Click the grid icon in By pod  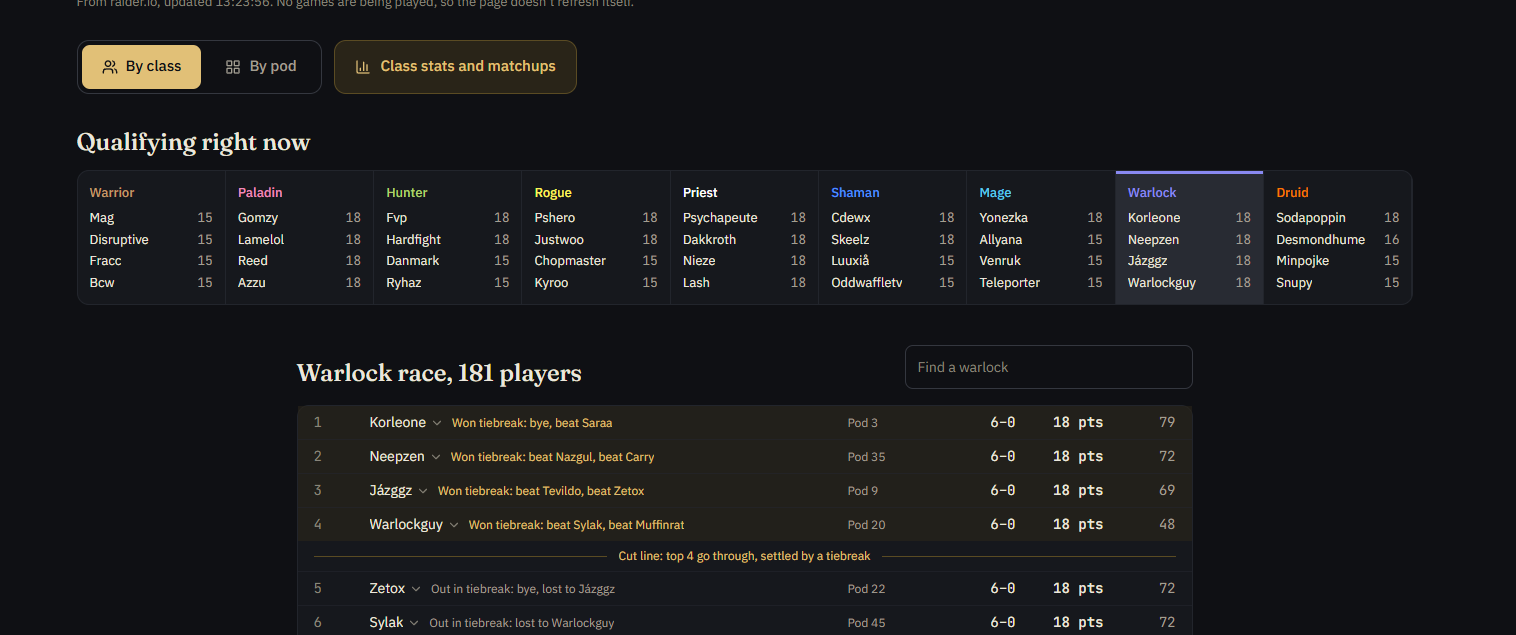pos(233,67)
